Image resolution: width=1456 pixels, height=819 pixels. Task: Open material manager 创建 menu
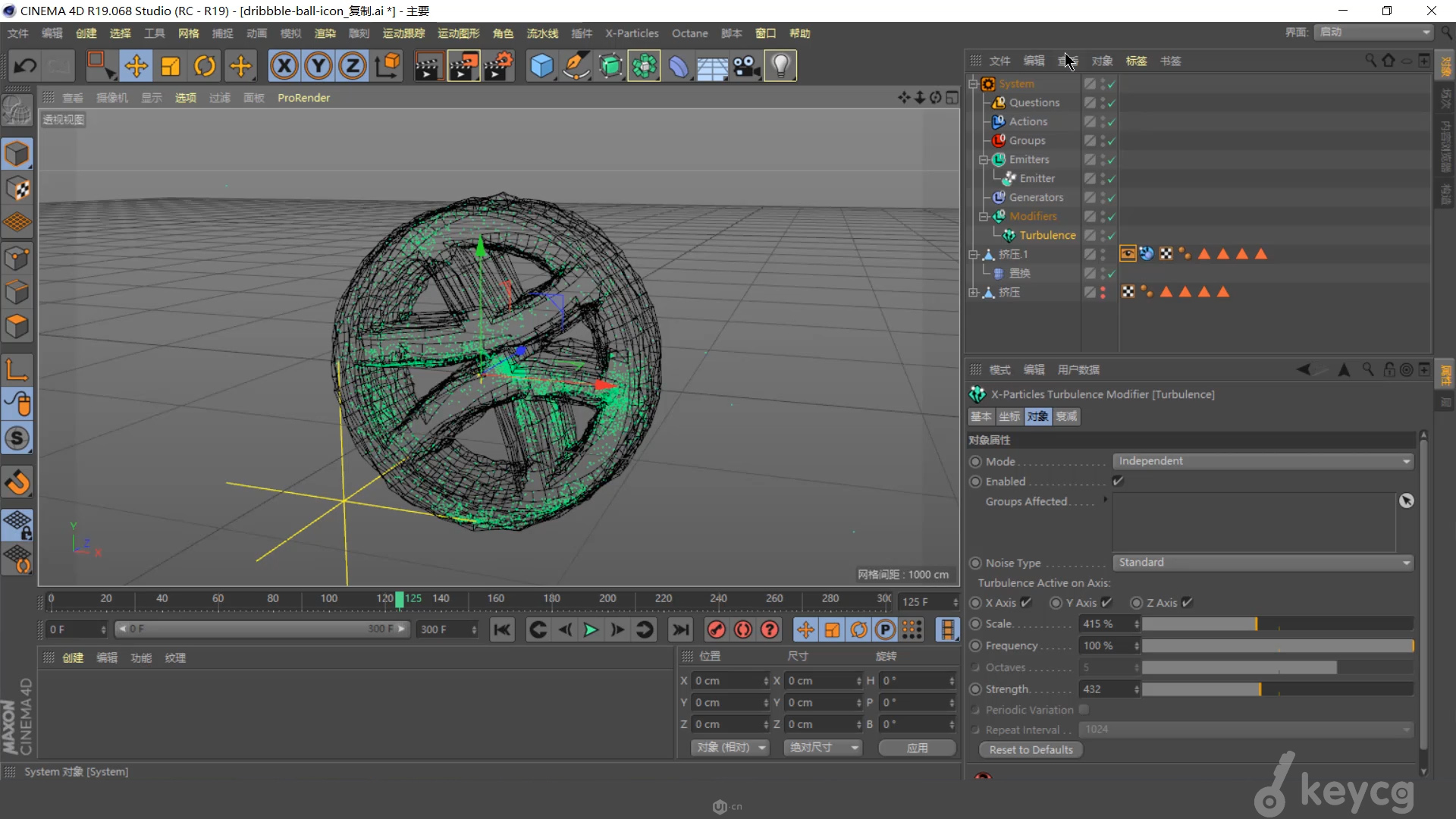73,657
